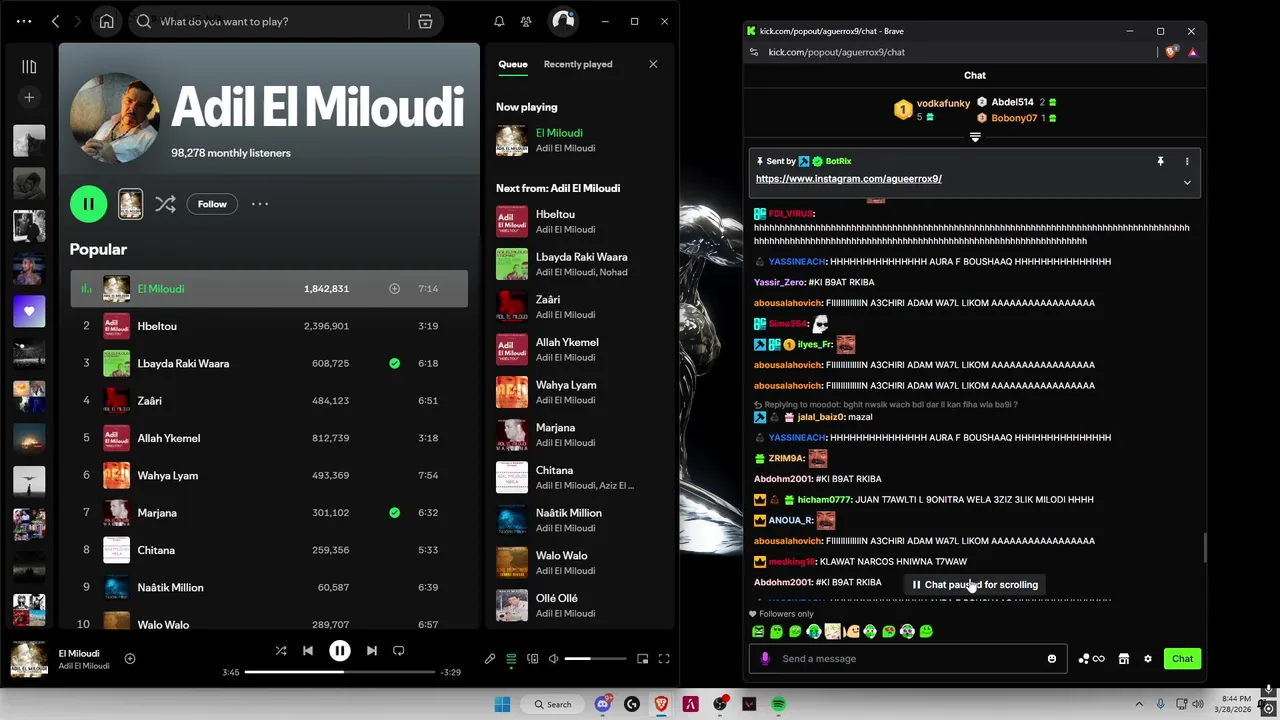Toggle saved checkmark on Marjana track

[x=394, y=513]
